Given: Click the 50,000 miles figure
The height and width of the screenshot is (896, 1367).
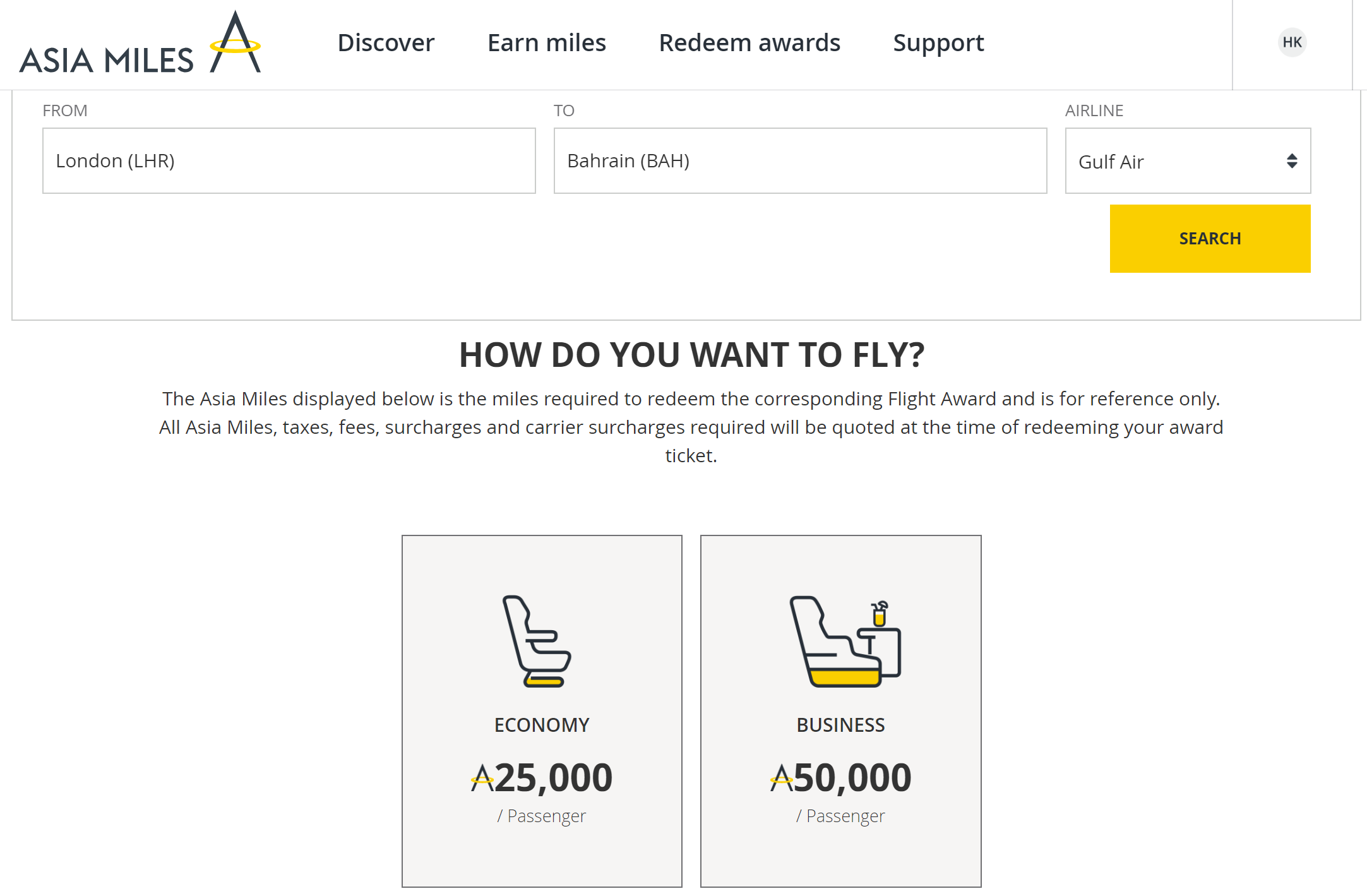Looking at the screenshot, I should pos(852,777).
